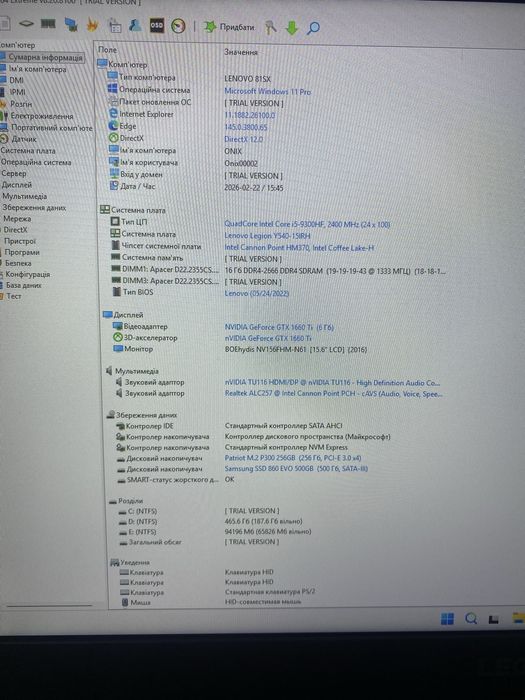
Task: Launch the memory module benchmark toolbar icon
Action: (x=48, y=24)
